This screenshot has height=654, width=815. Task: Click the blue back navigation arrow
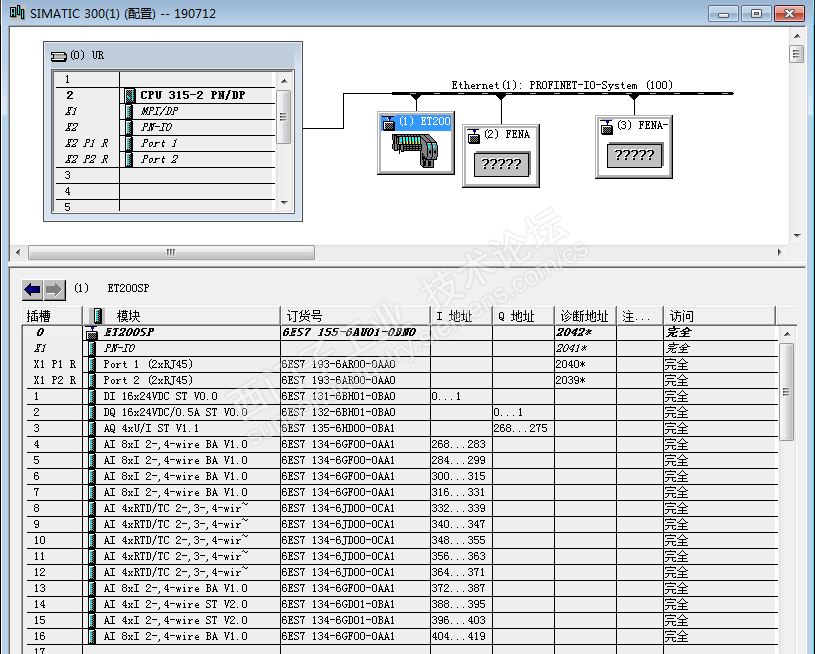[x=33, y=290]
